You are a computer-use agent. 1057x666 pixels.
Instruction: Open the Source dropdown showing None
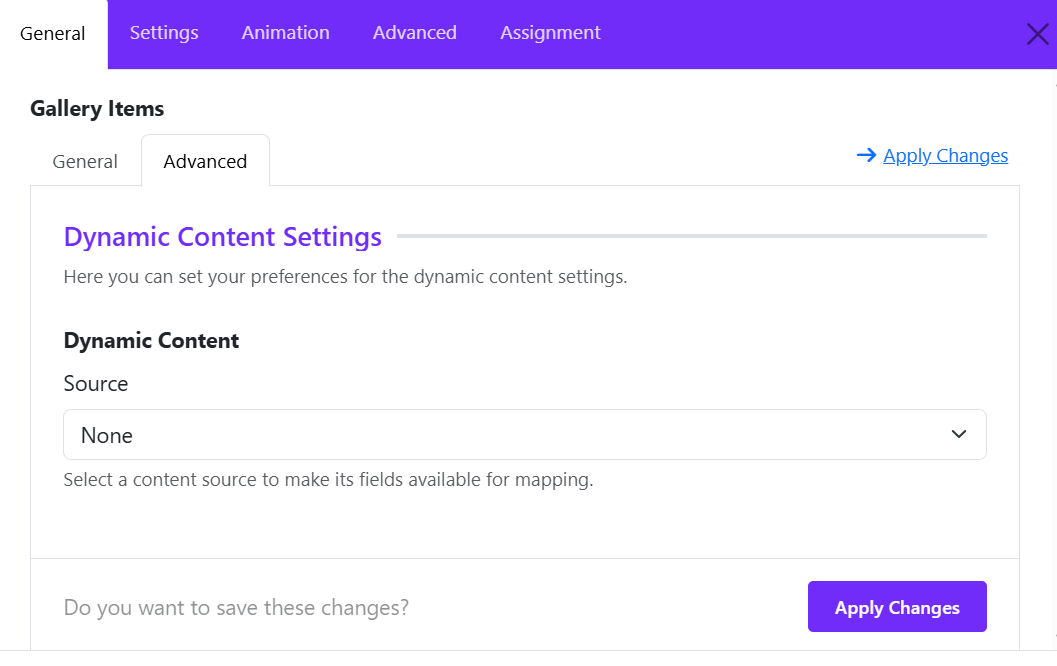coord(524,435)
